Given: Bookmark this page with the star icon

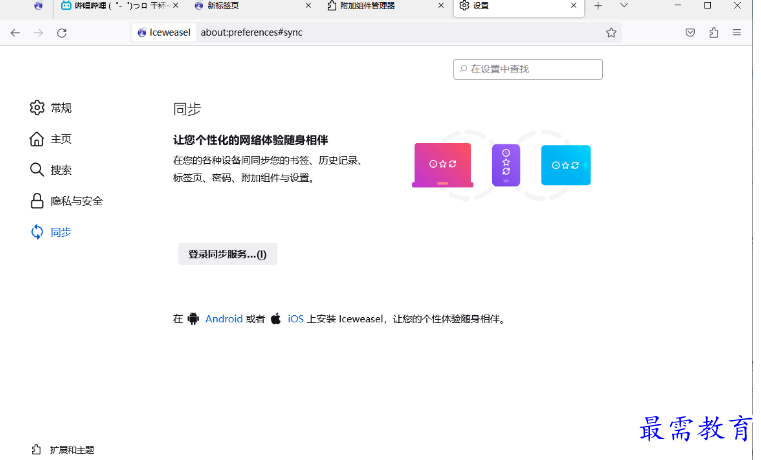Looking at the screenshot, I should [611, 33].
